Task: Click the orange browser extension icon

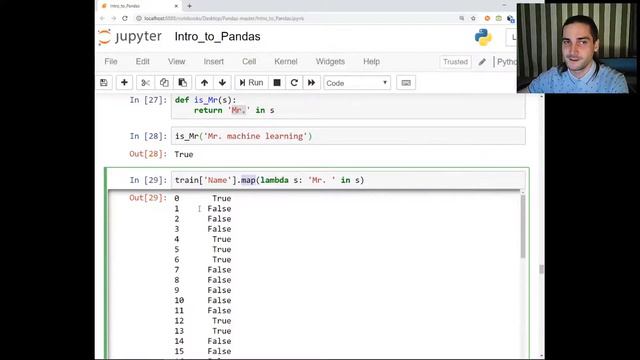Action: point(487,18)
